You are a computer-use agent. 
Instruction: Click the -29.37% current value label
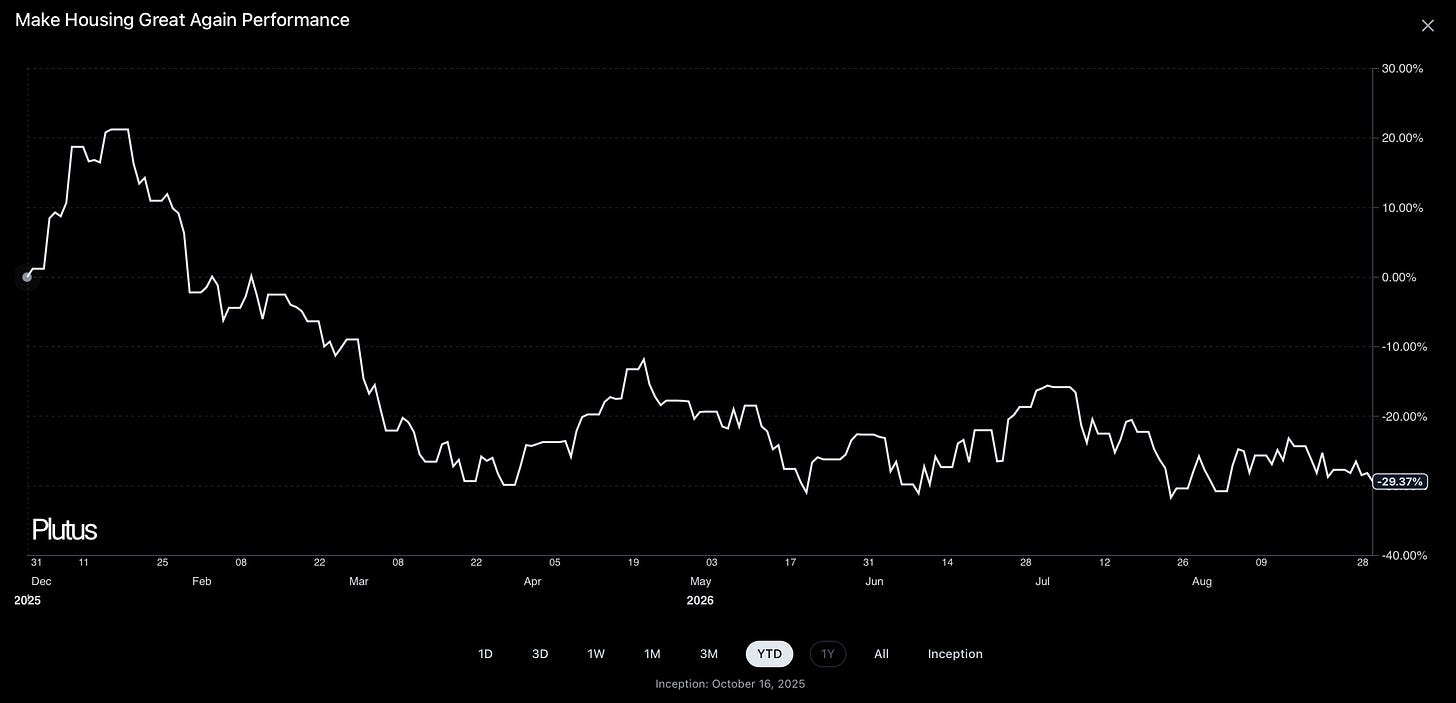1399,482
